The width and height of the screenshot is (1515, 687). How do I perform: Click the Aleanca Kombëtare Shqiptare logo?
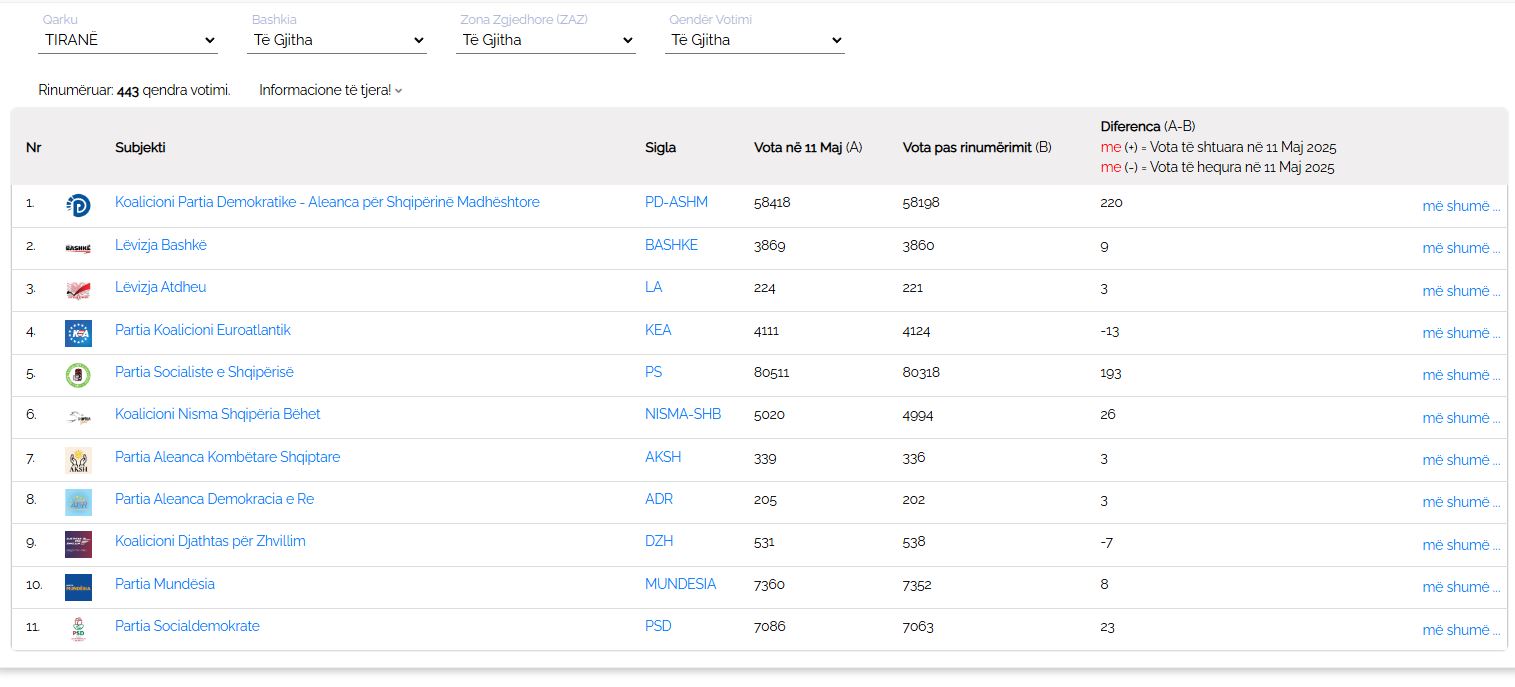click(x=78, y=460)
